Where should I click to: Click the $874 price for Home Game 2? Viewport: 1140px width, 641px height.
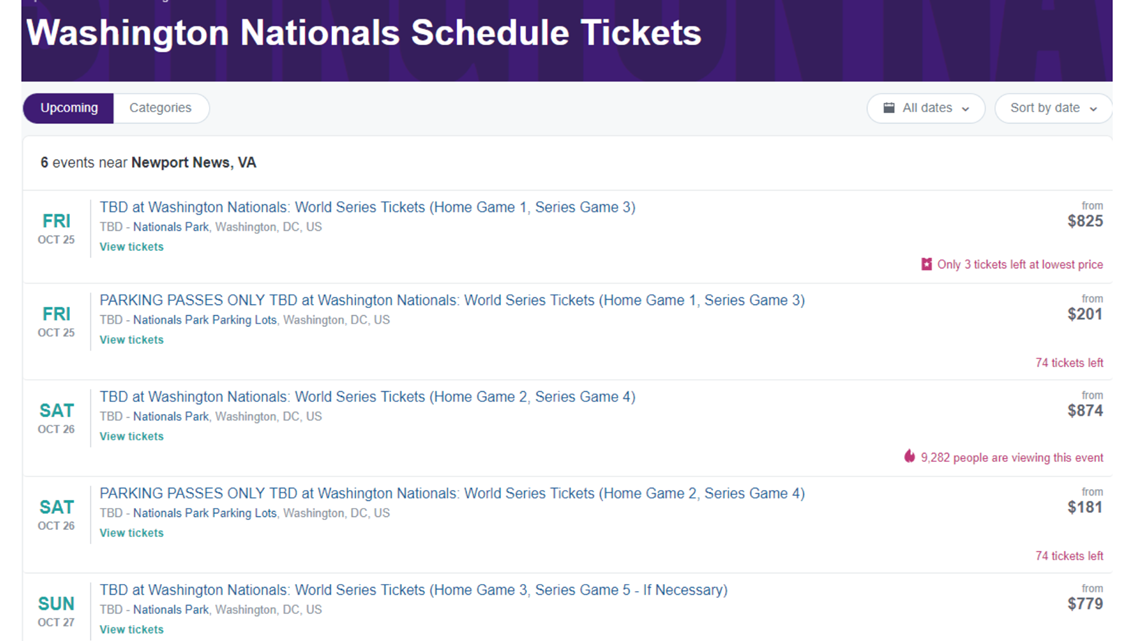pos(1085,411)
